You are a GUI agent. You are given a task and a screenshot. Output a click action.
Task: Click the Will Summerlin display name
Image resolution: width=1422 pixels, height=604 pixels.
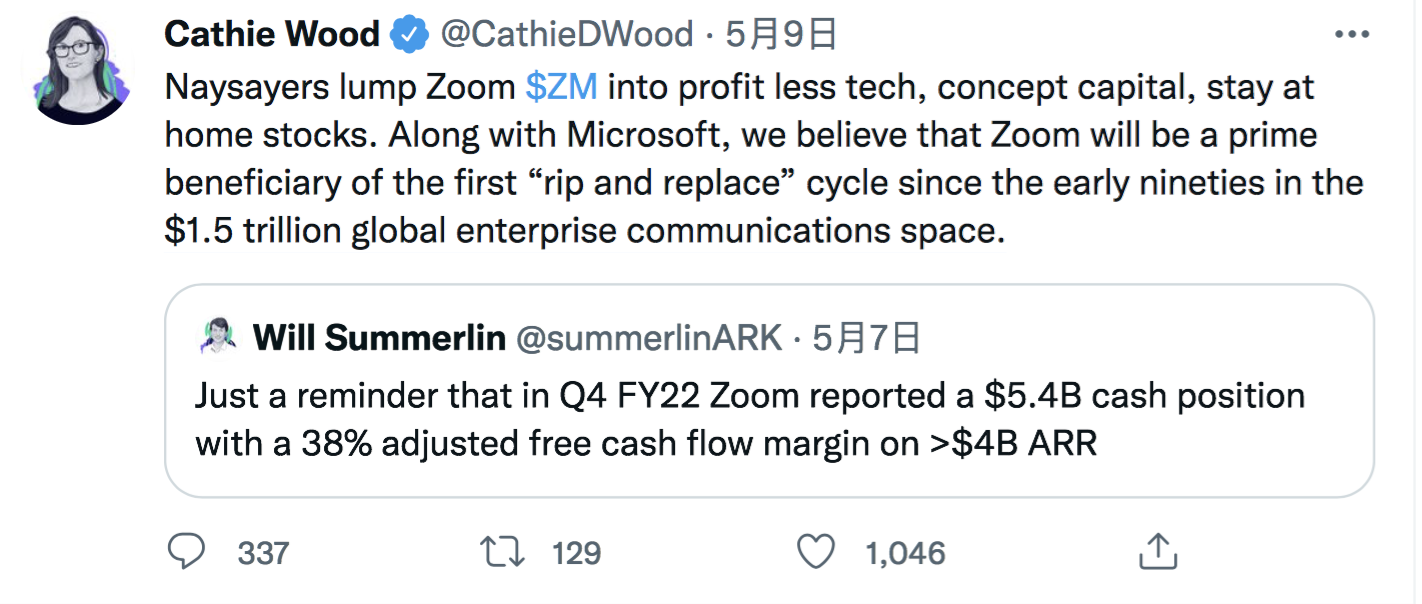[x=379, y=338]
